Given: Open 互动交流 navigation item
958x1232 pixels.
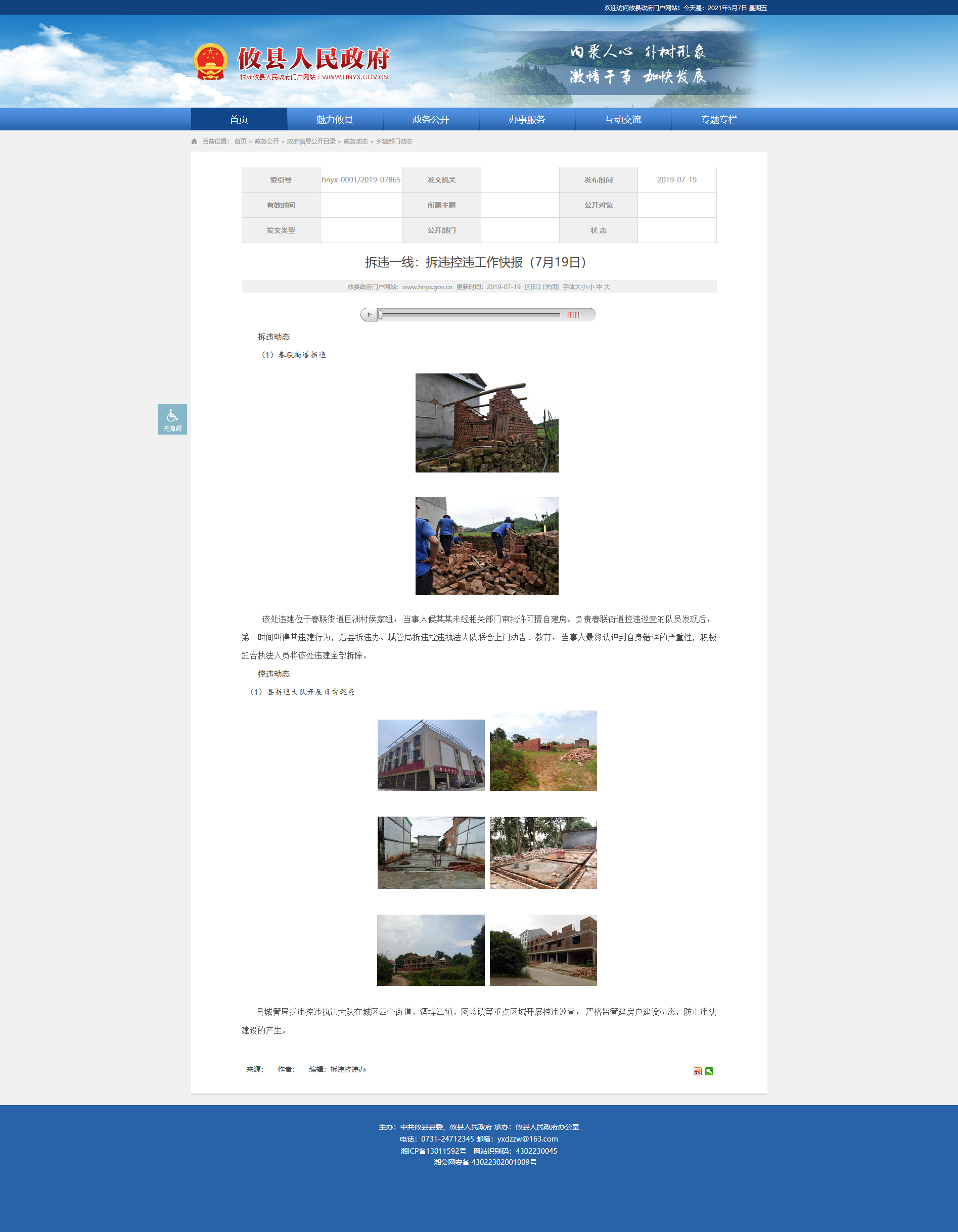Looking at the screenshot, I should (623, 120).
